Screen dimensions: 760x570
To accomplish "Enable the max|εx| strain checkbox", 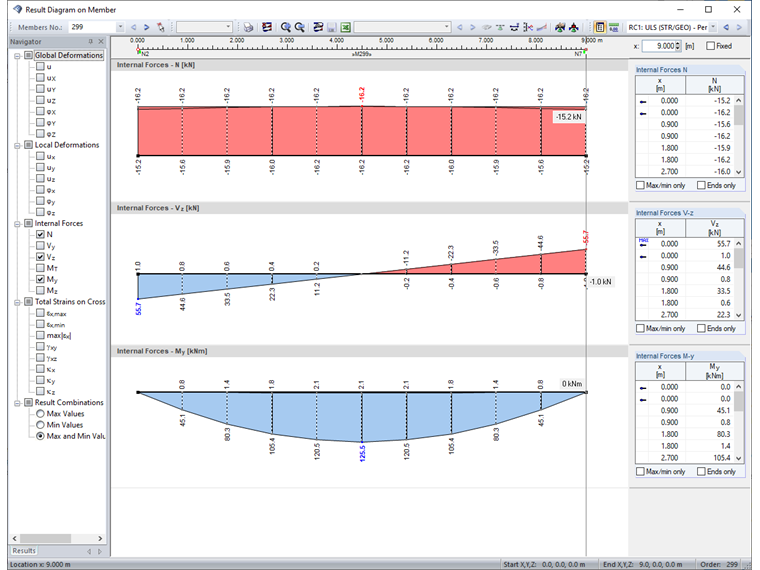I will tap(40, 335).
